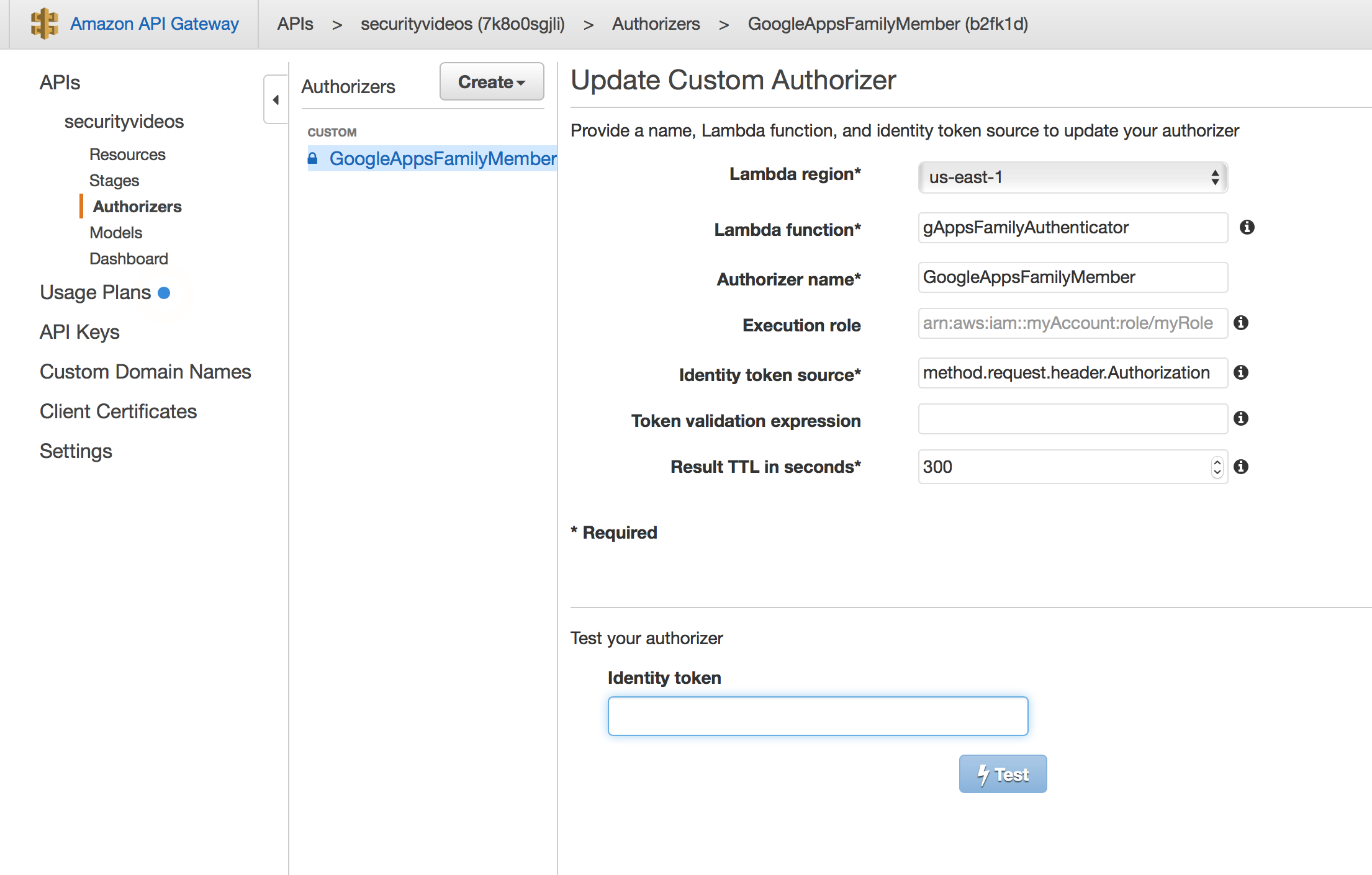Click the Test button
Viewport: 1372px width, 875px height.
1003,774
